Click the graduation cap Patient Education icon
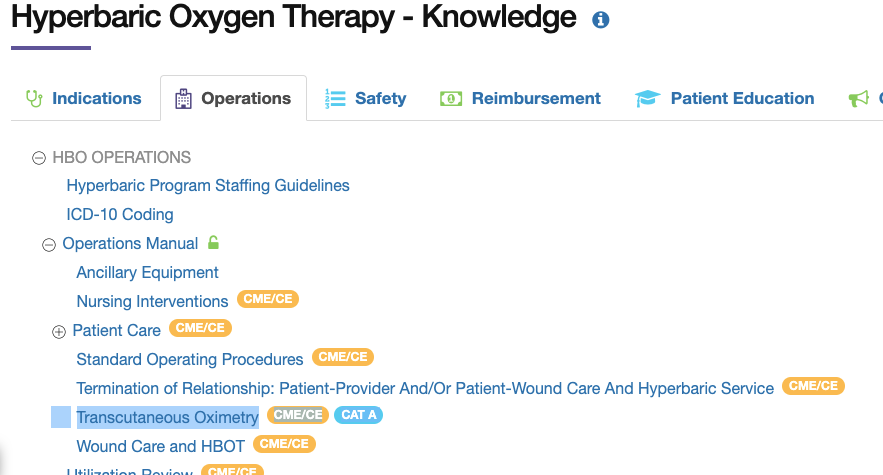Screen dimensions: 883x475 [647, 99]
